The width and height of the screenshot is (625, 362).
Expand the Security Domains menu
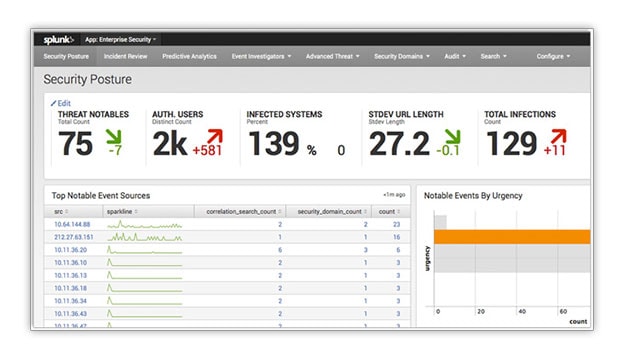tap(402, 56)
